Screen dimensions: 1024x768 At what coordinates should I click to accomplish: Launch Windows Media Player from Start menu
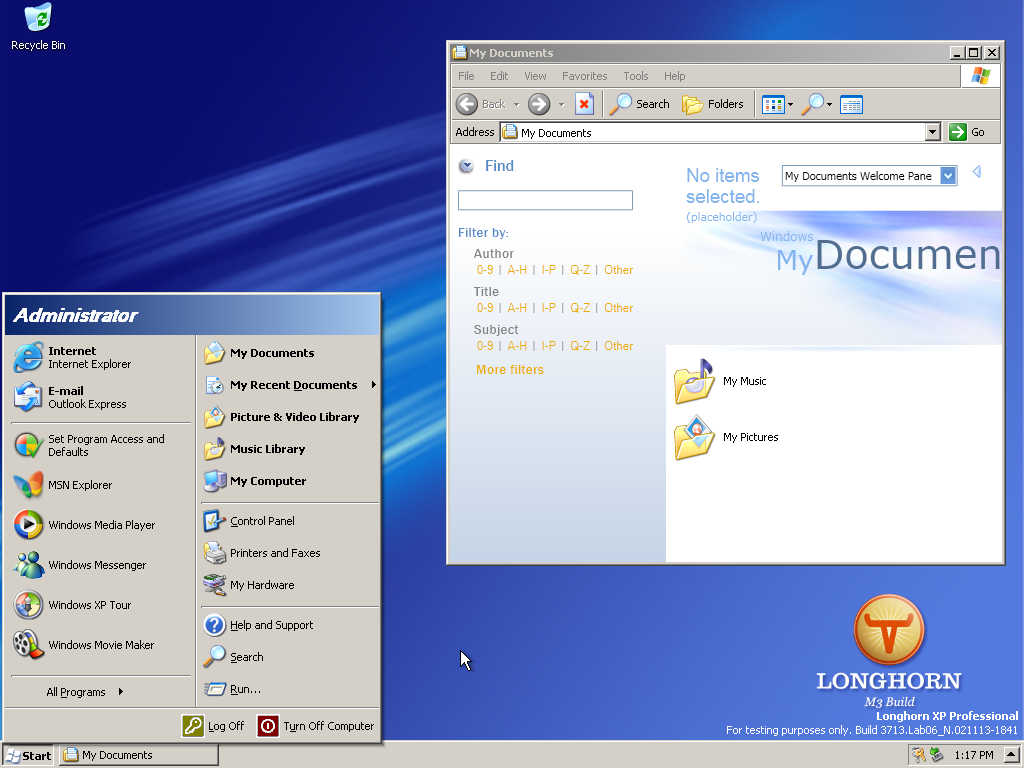click(100, 525)
